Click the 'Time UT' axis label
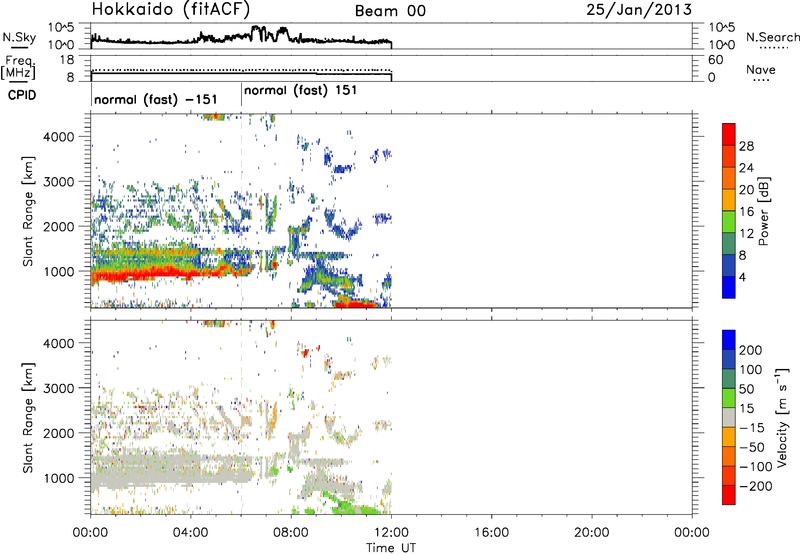This screenshot has width=800, height=554. (391, 548)
